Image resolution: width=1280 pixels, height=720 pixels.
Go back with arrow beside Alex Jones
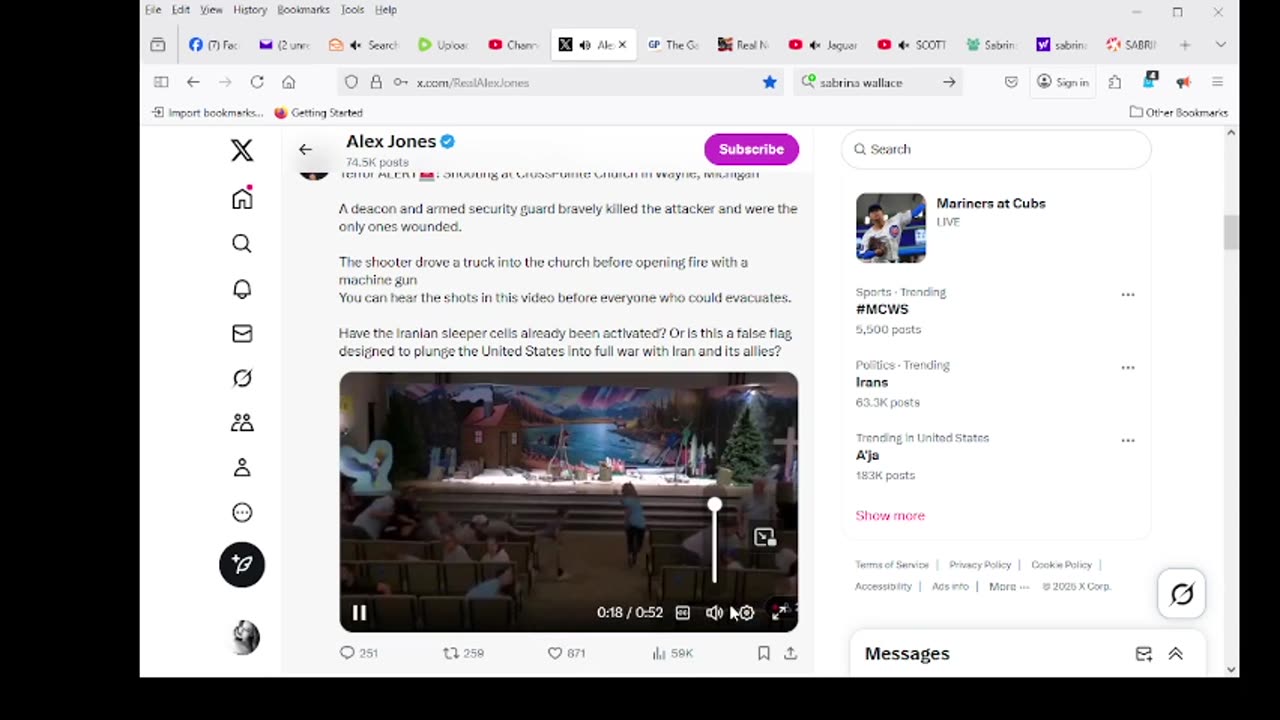[x=305, y=149]
